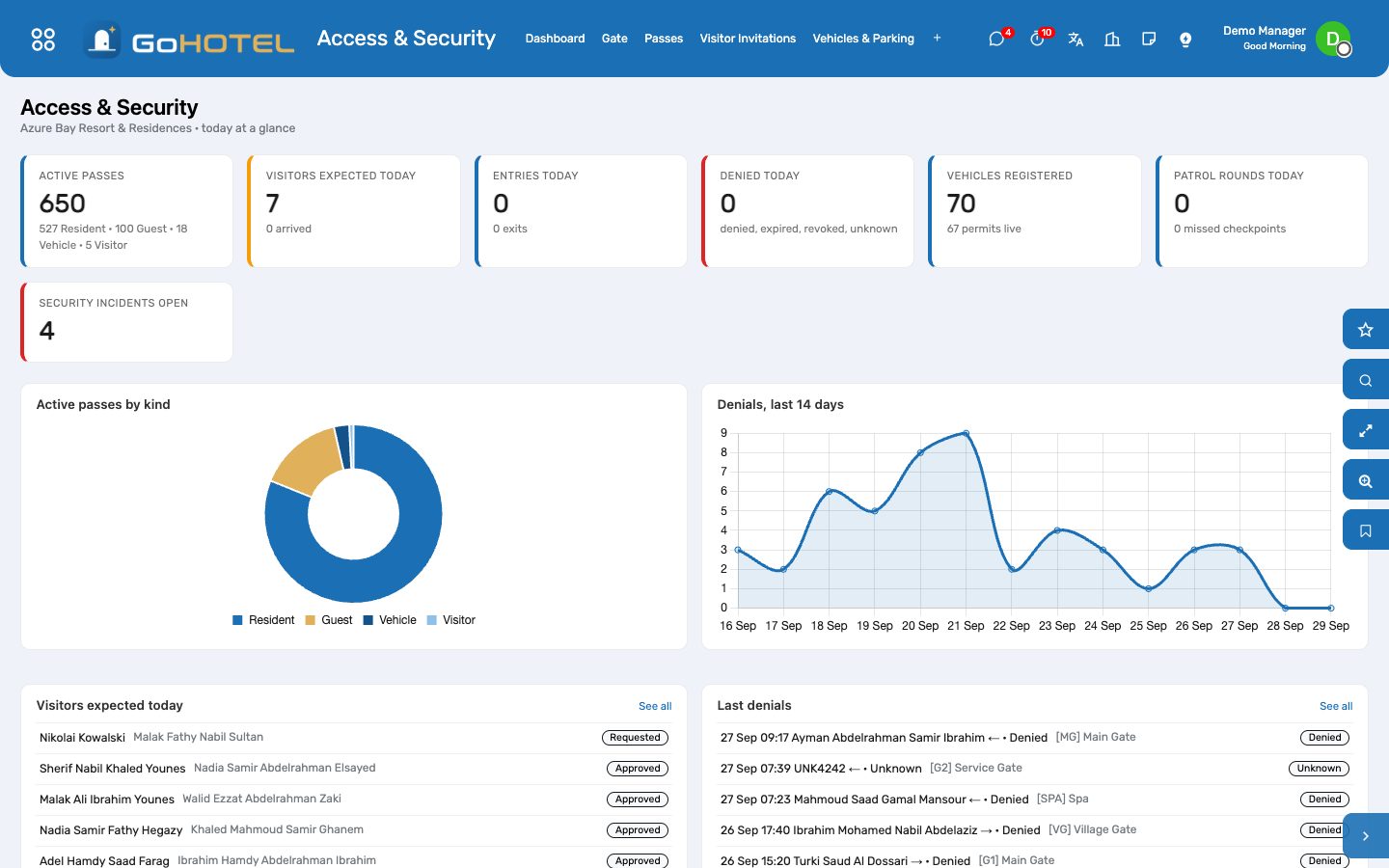Open the timer notifications icon with badge 10
The height and width of the screenshot is (868, 1389).
click(1038, 39)
